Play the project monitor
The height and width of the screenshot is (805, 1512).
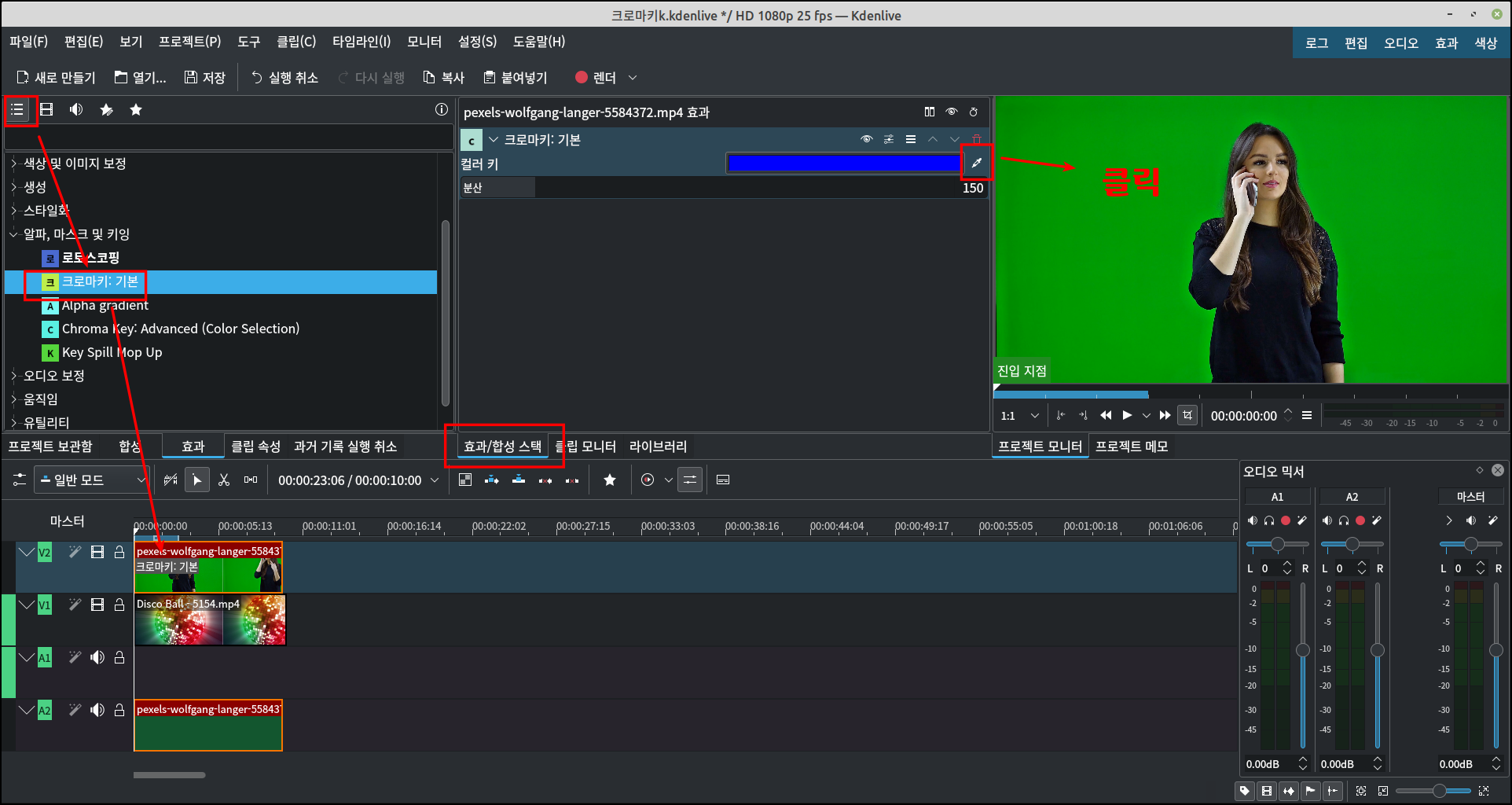pos(1127,415)
